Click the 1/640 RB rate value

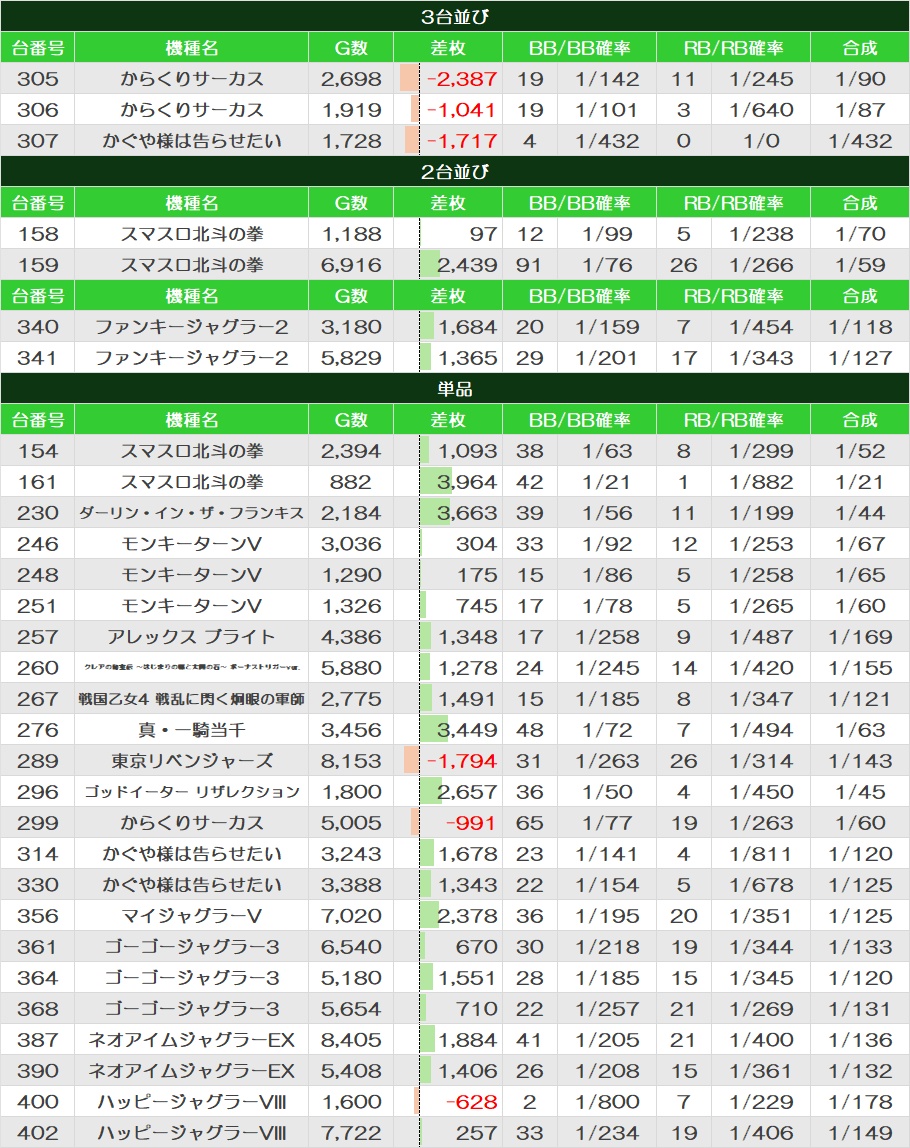(x=761, y=110)
